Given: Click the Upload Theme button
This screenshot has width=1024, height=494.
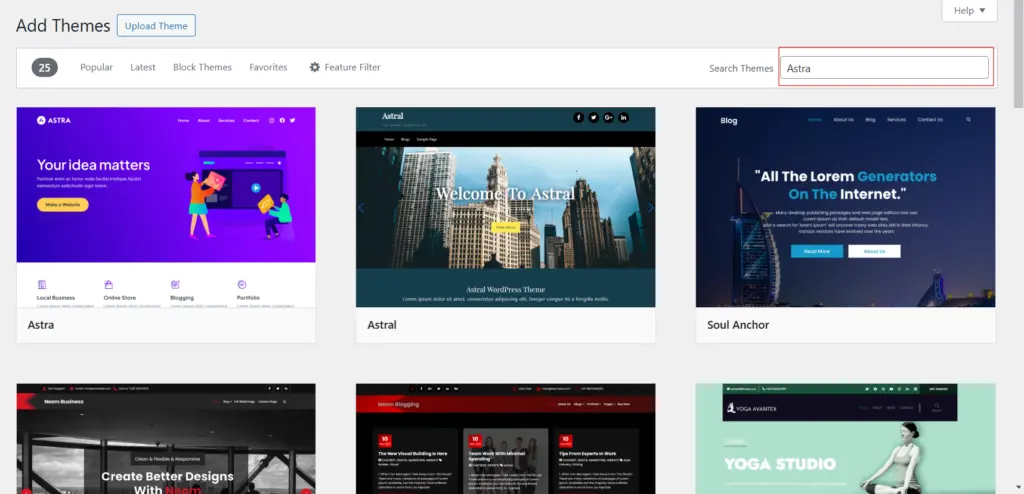Looking at the screenshot, I should coord(156,26).
